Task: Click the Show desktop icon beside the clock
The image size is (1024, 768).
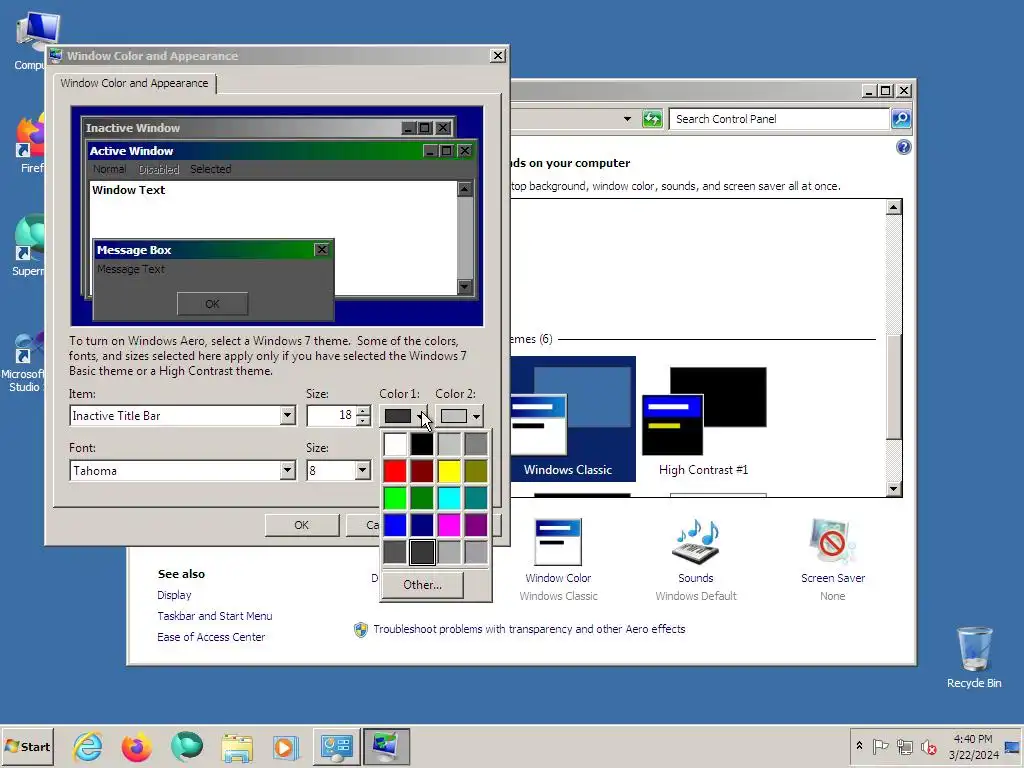Action: pos(1012,747)
